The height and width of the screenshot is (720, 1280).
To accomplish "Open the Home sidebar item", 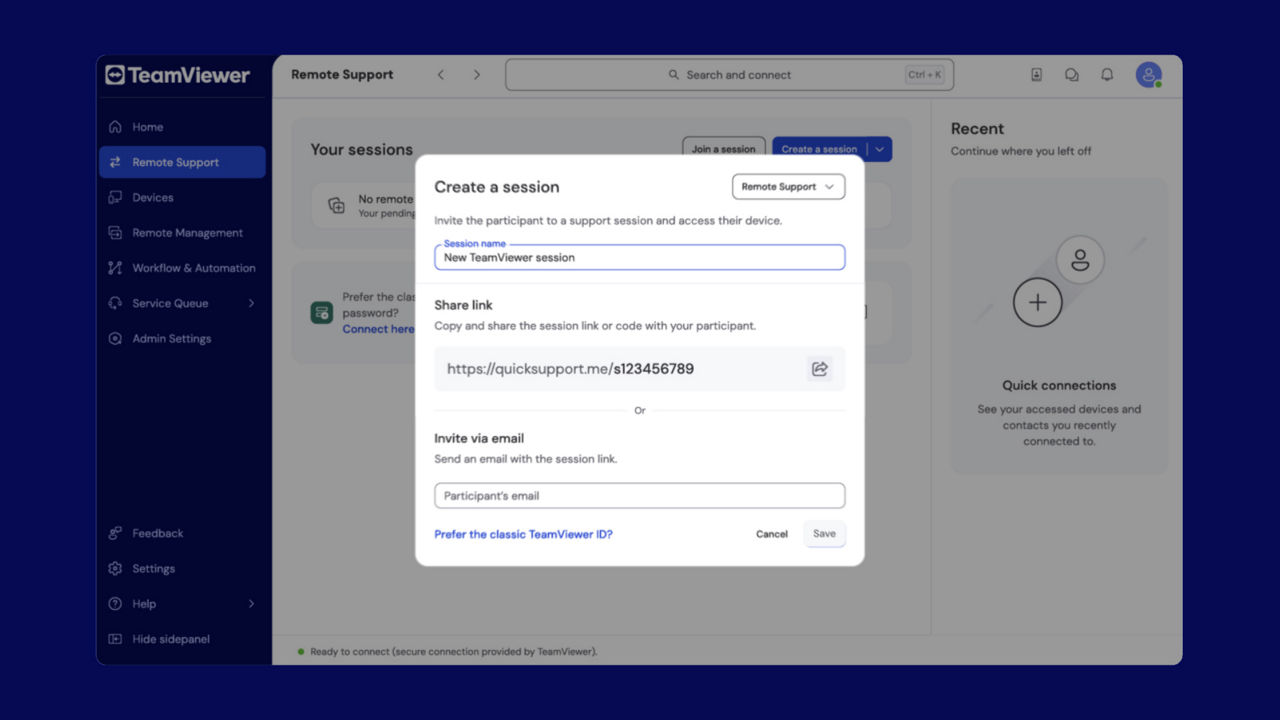I will click(x=182, y=127).
